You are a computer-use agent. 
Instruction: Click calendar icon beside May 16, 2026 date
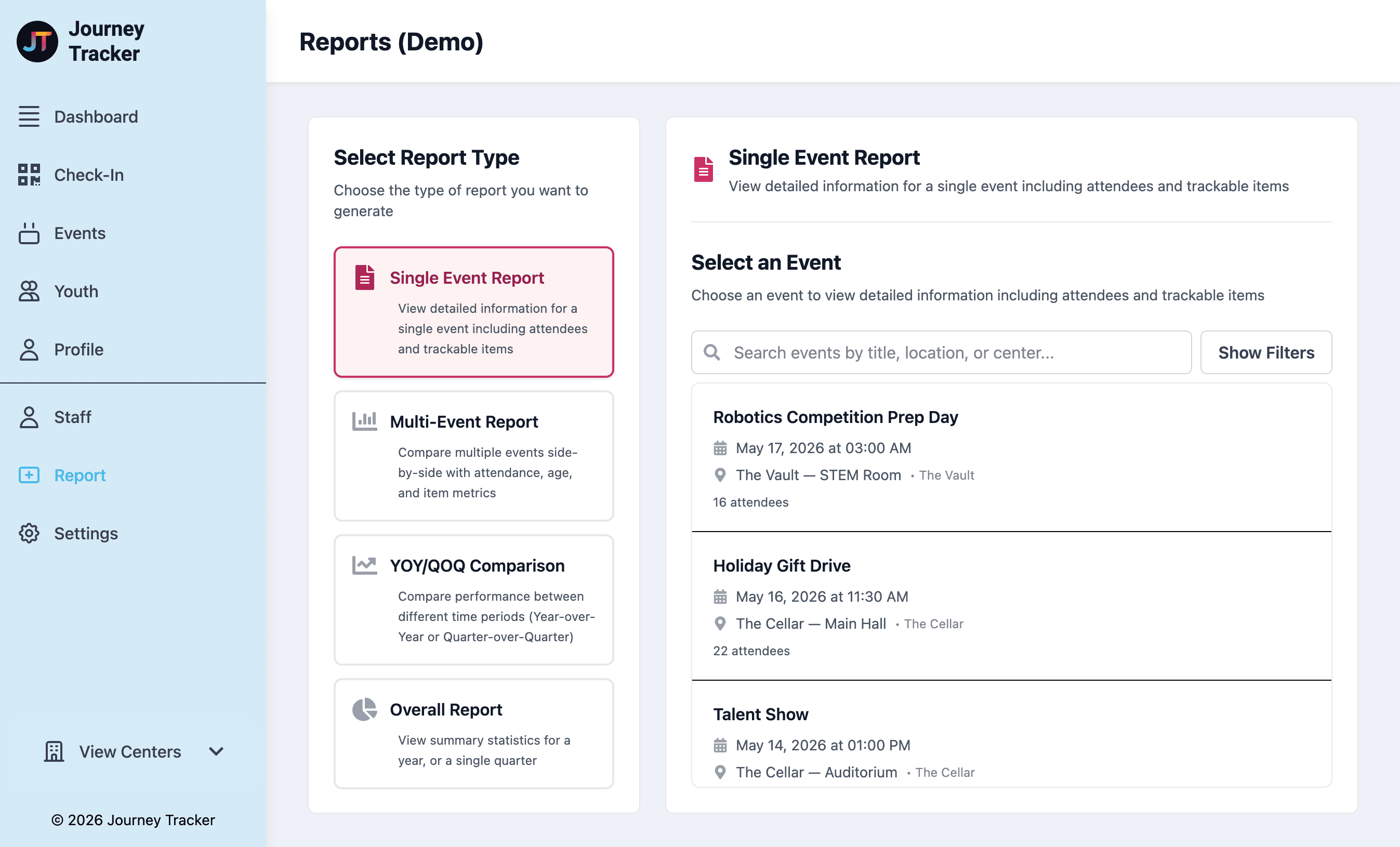point(720,597)
